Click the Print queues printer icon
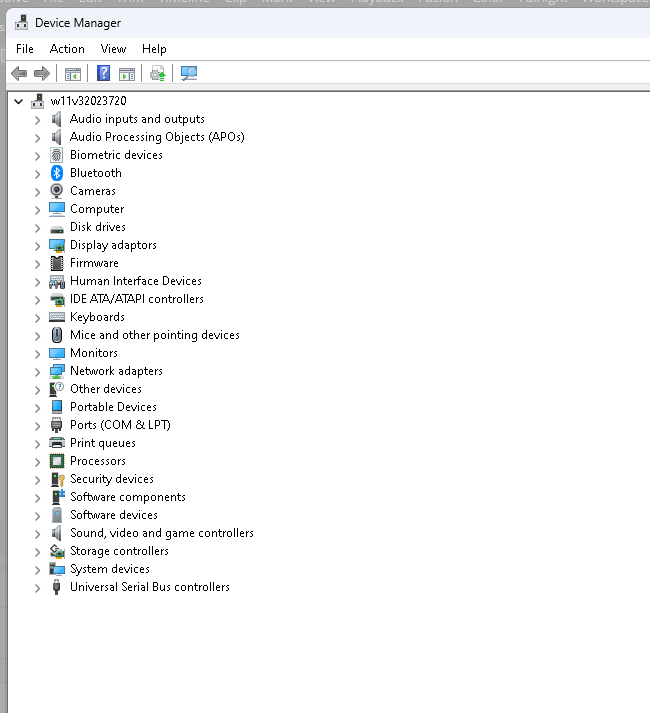This screenshot has height=713, width=650. click(57, 443)
